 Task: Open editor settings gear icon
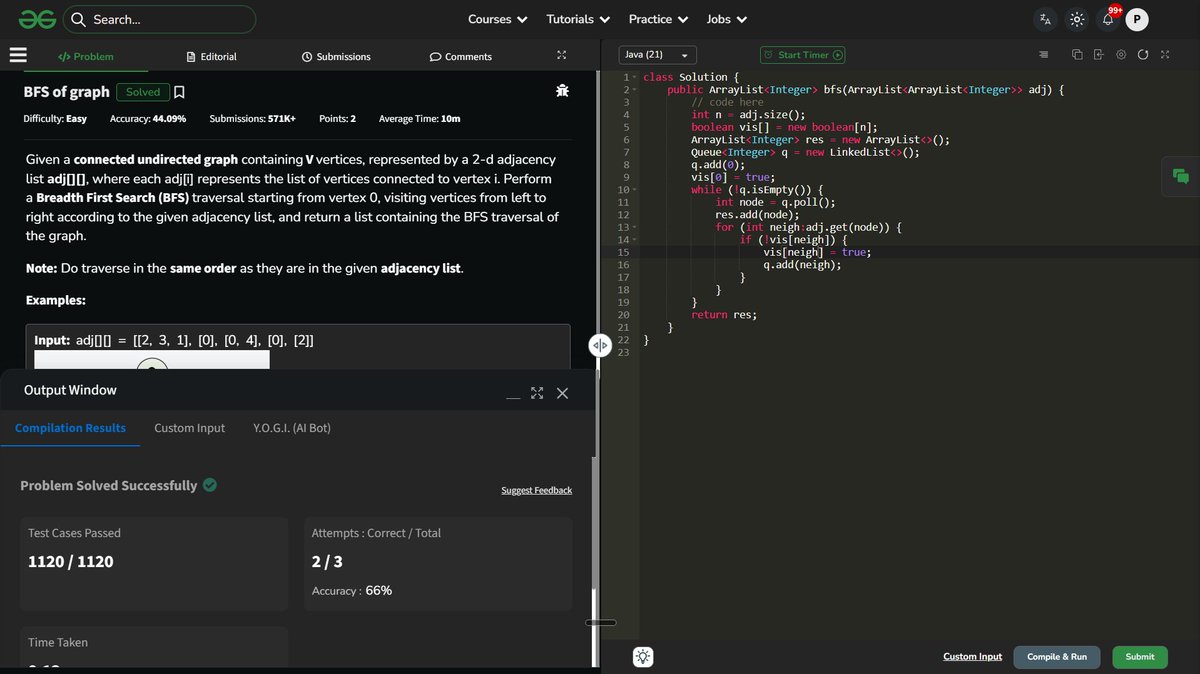pos(1121,55)
